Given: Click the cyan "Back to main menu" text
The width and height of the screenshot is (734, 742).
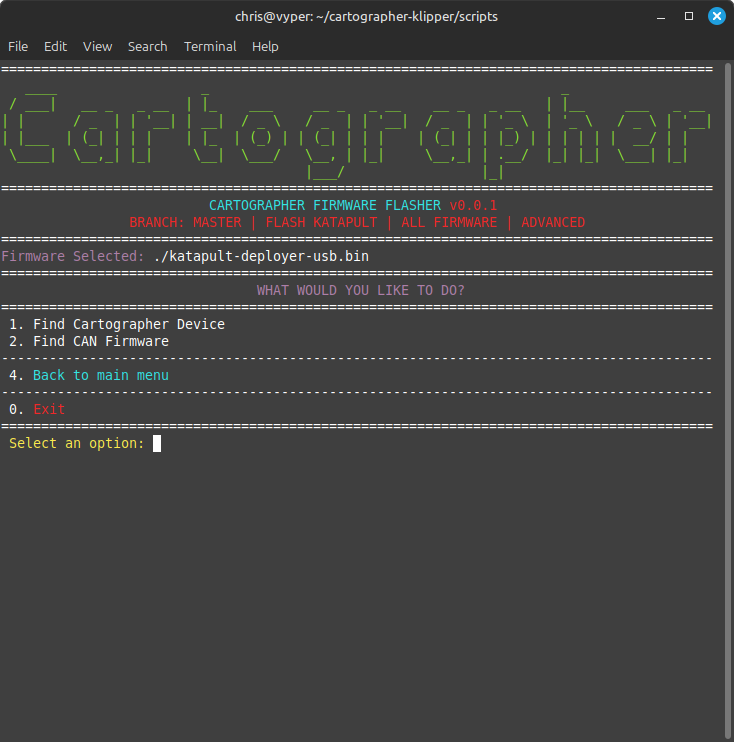Looking at the screenshot, I should point(100,375).
